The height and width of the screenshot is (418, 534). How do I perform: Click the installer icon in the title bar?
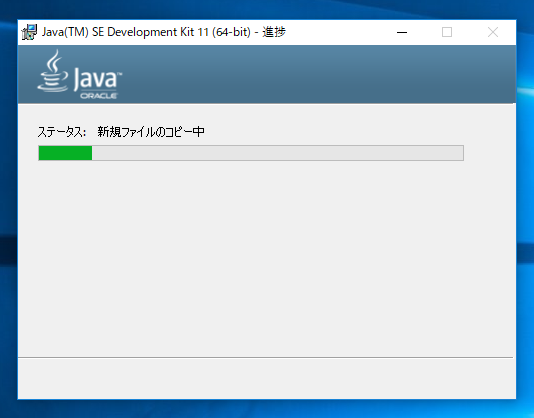29,32
